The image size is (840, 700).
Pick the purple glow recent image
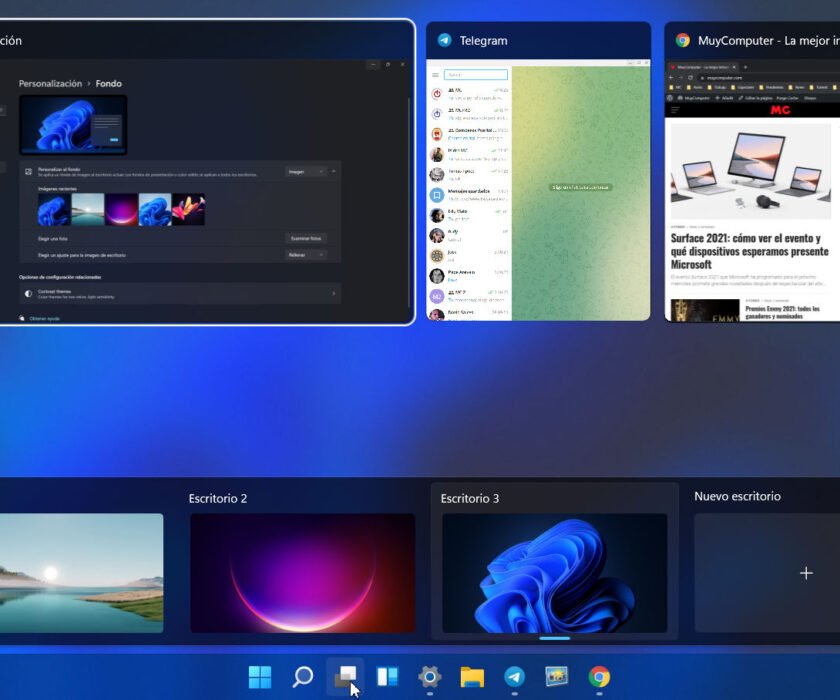(121, 209)
